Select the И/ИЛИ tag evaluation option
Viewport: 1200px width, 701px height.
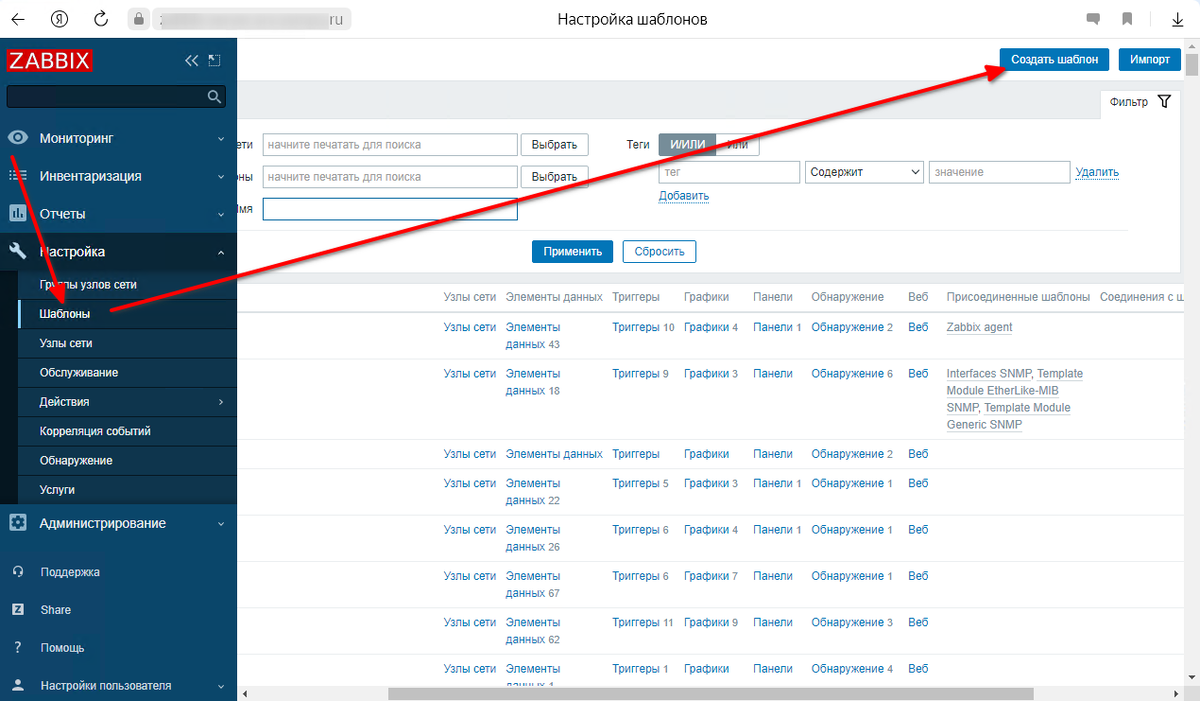tap(687, 144)
